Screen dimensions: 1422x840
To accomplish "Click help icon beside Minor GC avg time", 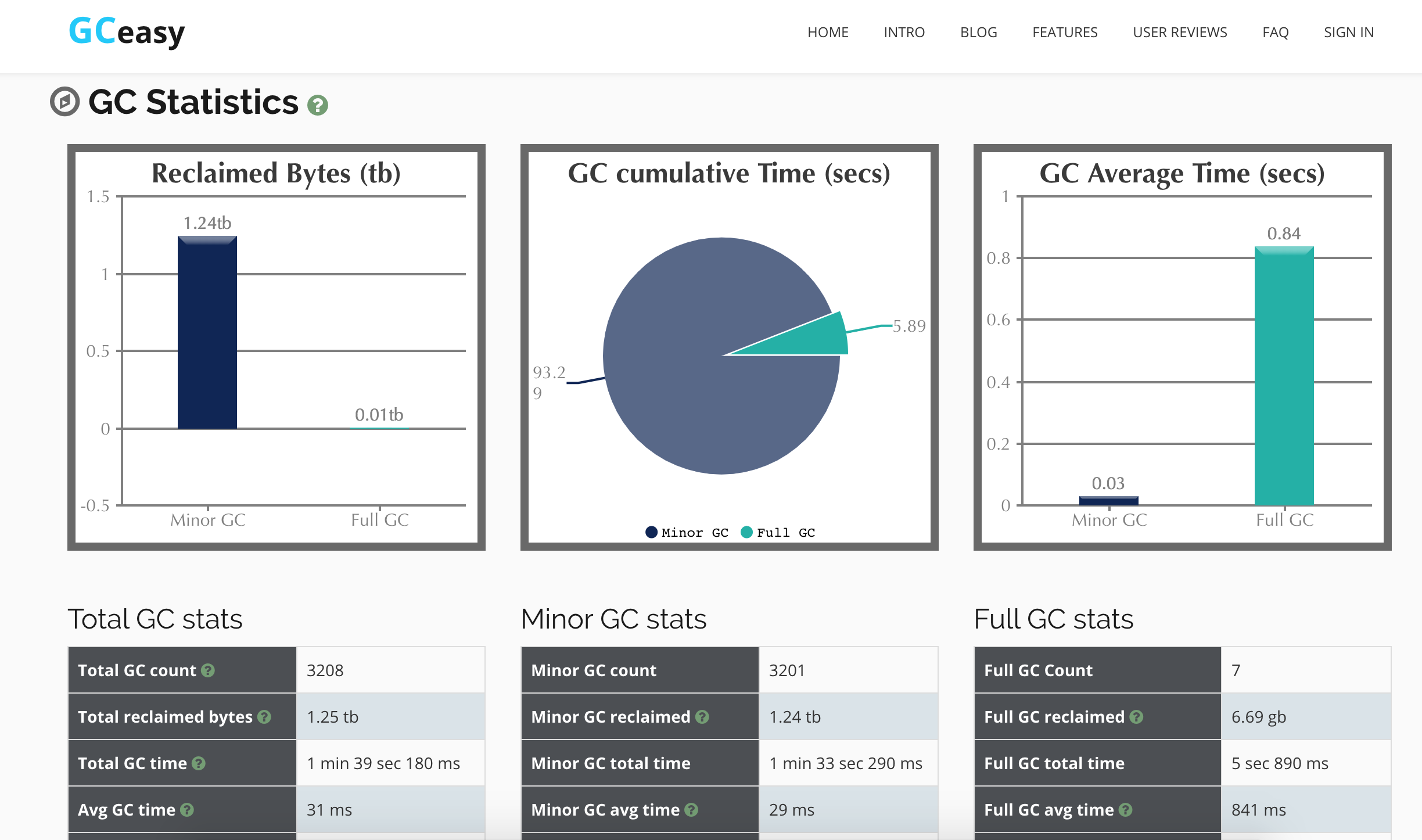I will pos(691,810).
